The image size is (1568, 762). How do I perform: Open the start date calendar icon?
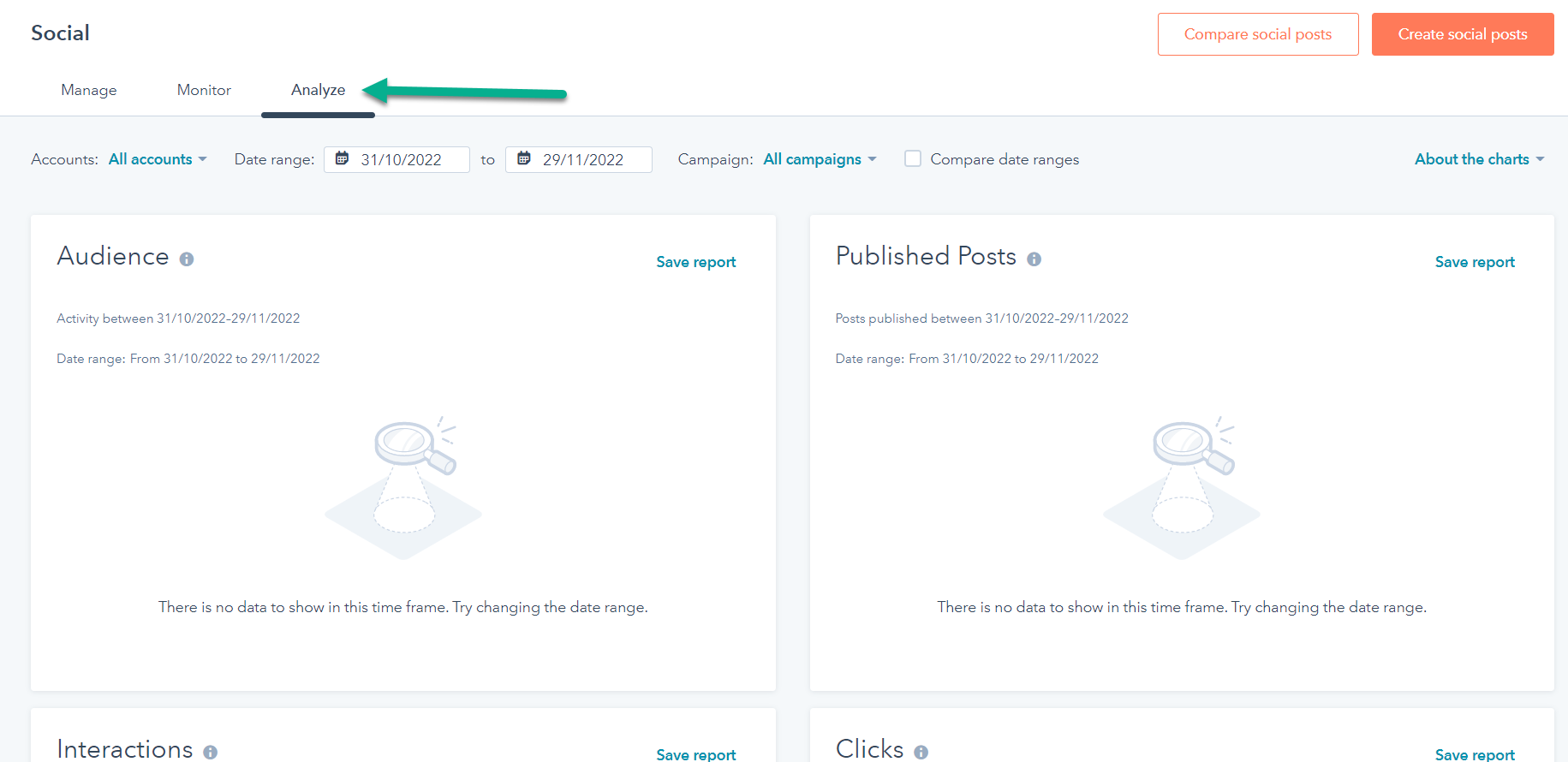pyautogui.click(x=342, y=158)
